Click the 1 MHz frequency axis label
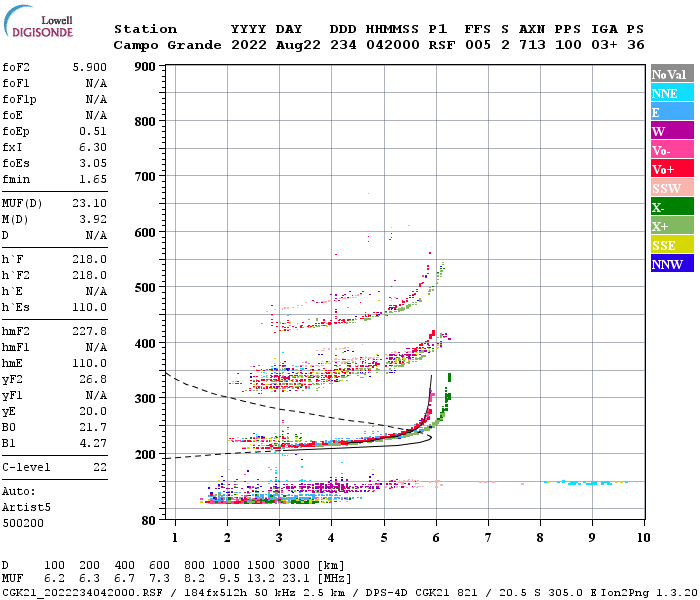Screen dimensions: 700x600 coord(175,538)
